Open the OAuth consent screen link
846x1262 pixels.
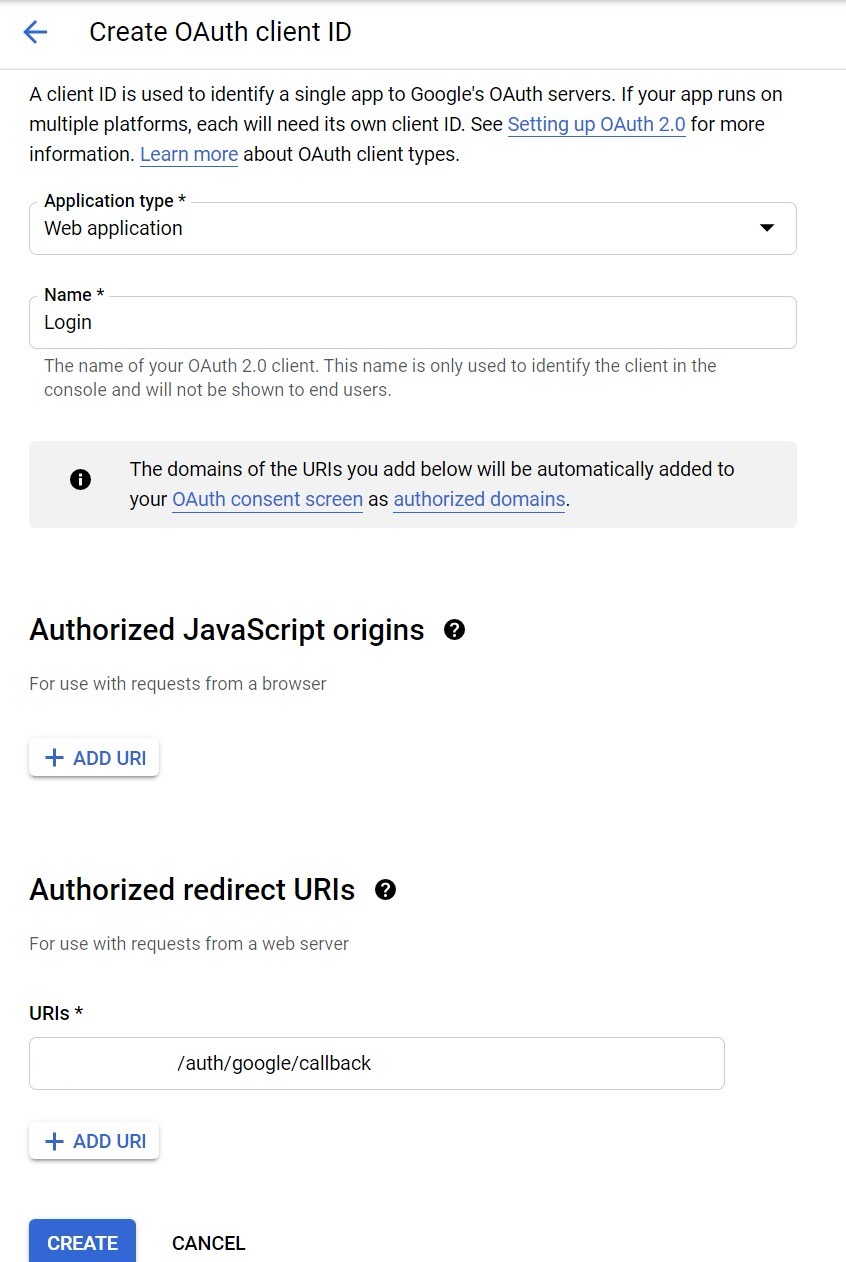[x=267, y=499]
